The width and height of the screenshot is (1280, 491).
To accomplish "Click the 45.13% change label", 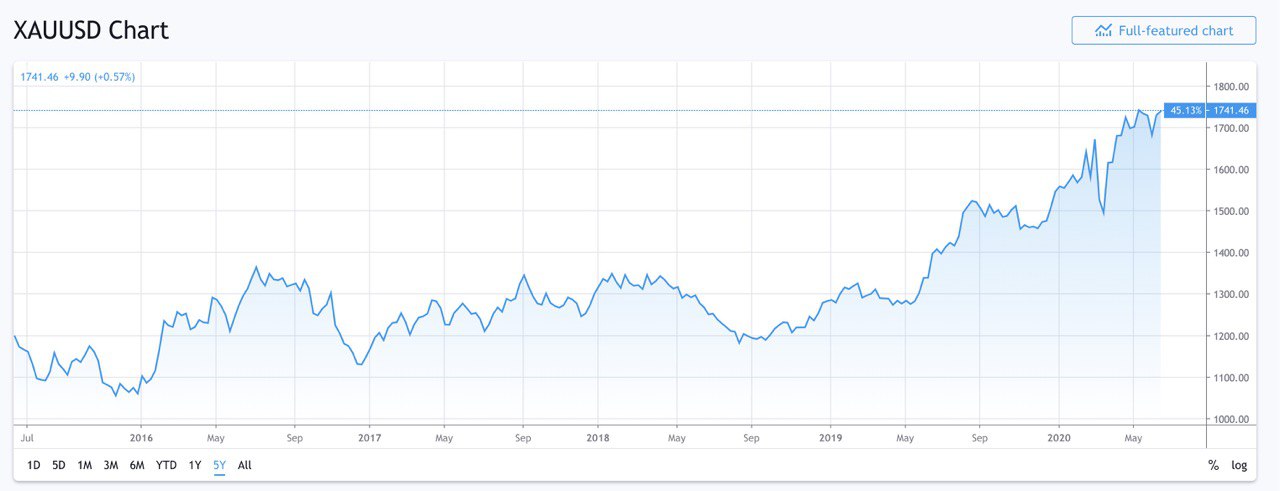I will click(1186, 110).
